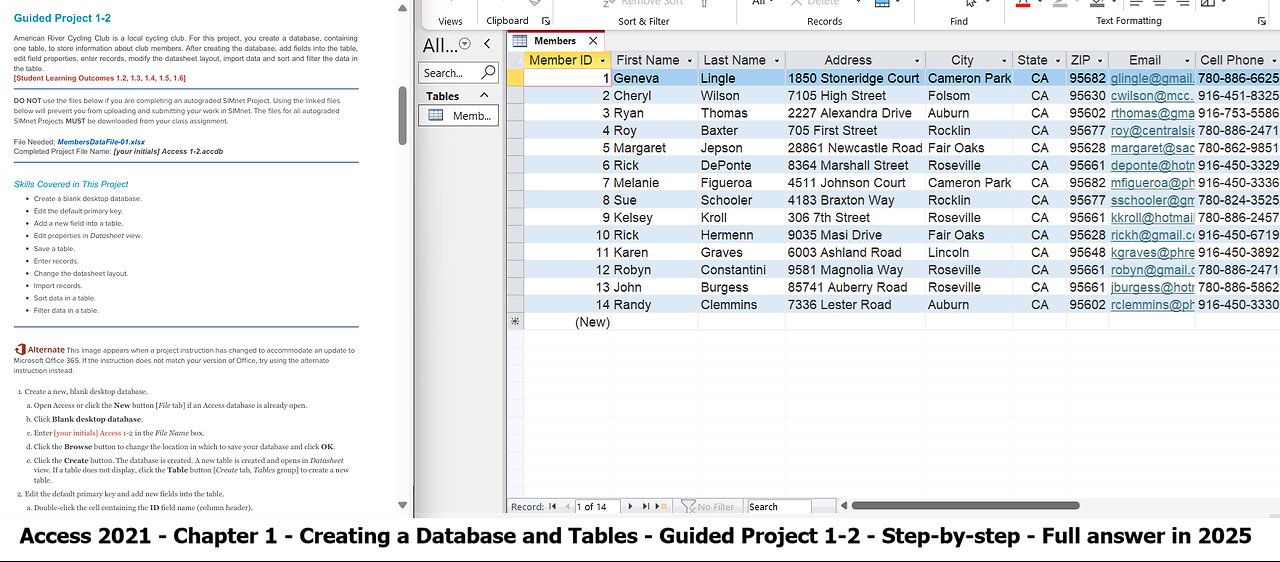Select the cell 'Constantini' in Last Name
1280x562 pixels.
pyautogui.click(x=741, y=270)
